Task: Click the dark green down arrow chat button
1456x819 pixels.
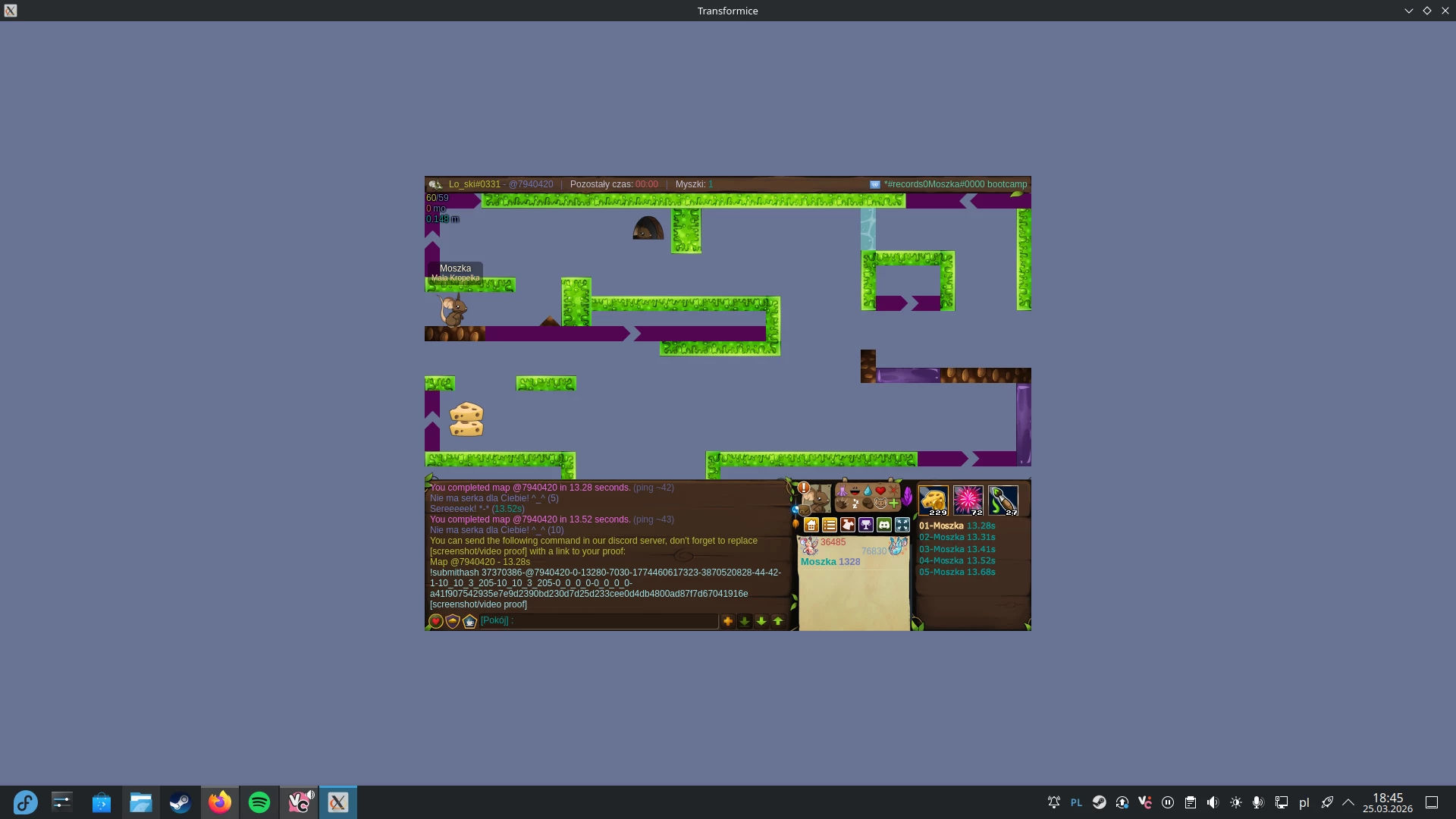Action: tap(745, 621)
